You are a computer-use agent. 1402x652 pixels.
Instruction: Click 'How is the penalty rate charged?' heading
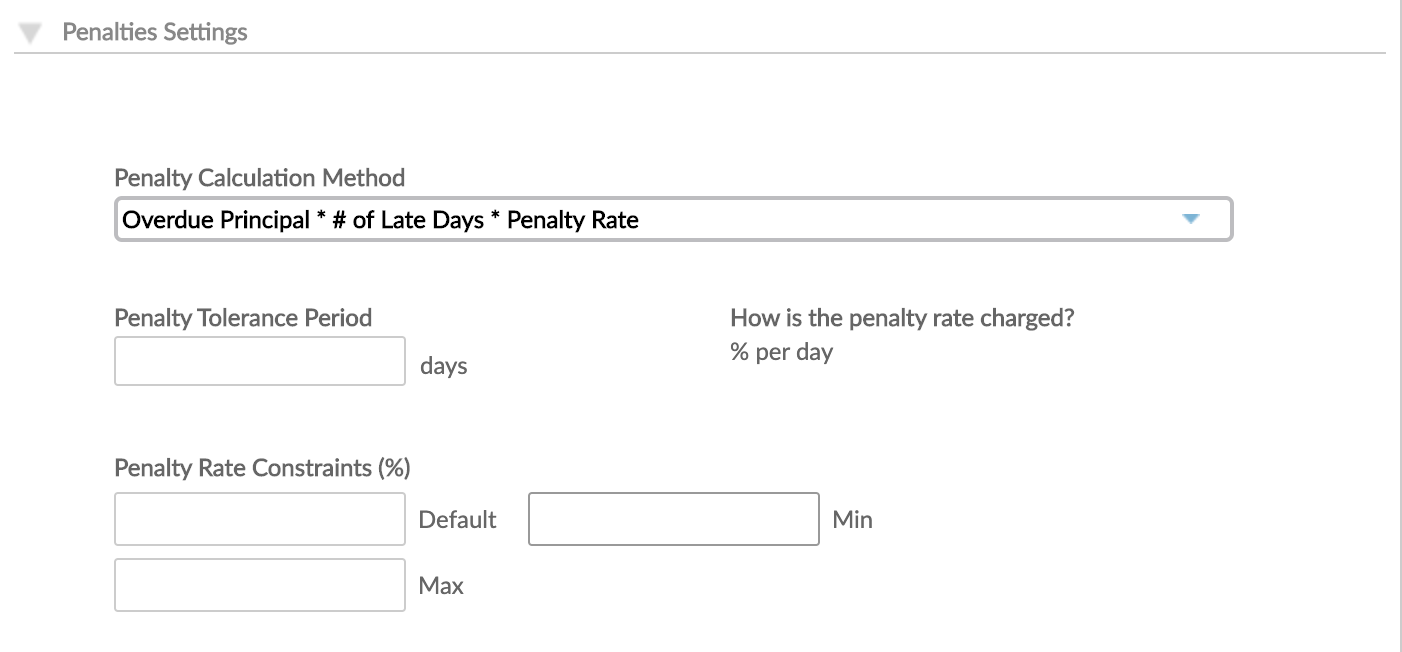click(901, 317)
